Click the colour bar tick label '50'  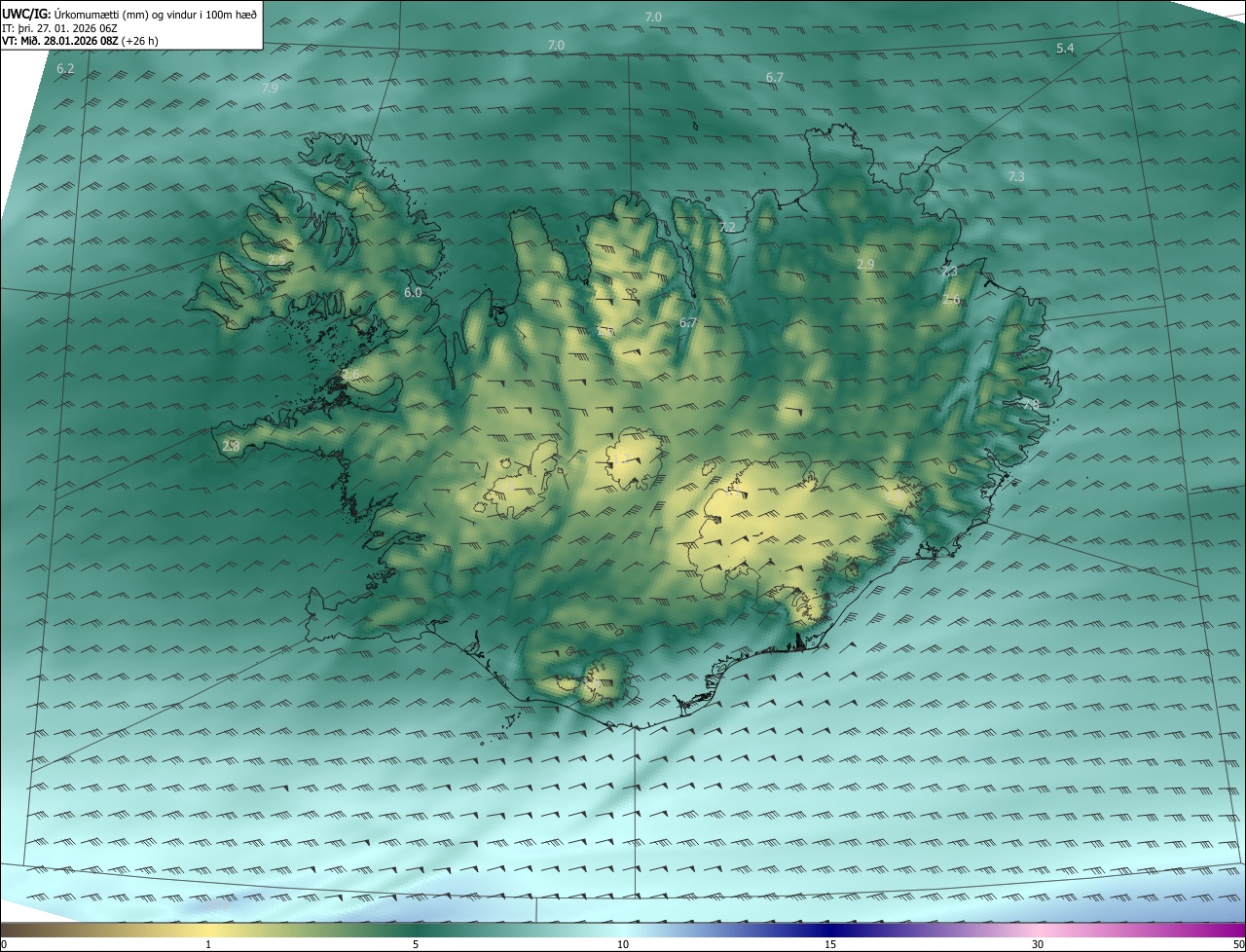(1238, 944)
